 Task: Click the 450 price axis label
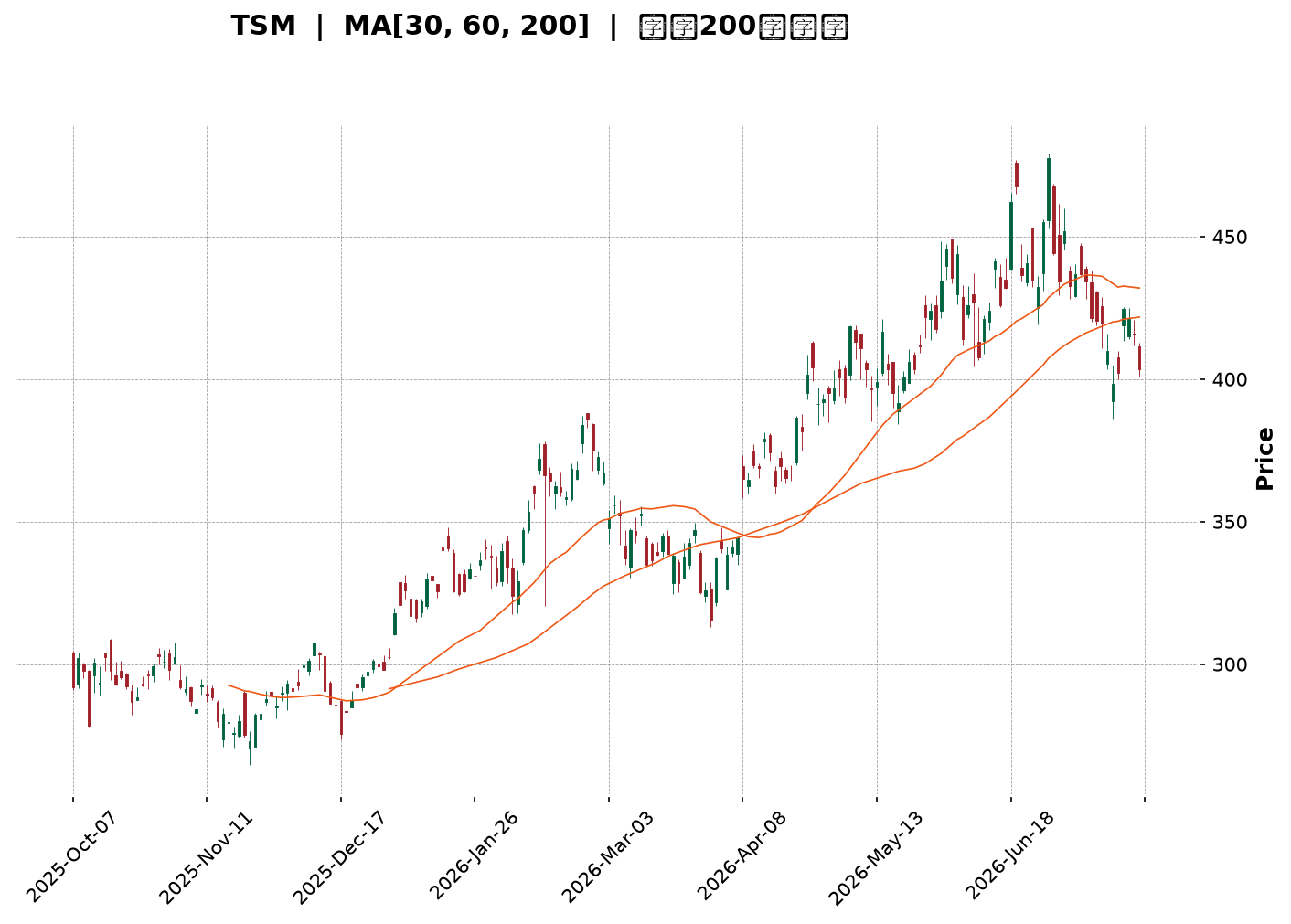tap(1232, 238)
